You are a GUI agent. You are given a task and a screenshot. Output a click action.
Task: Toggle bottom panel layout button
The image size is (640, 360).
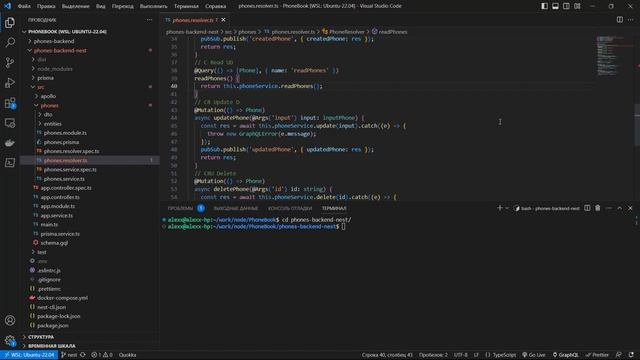point(556,6)
